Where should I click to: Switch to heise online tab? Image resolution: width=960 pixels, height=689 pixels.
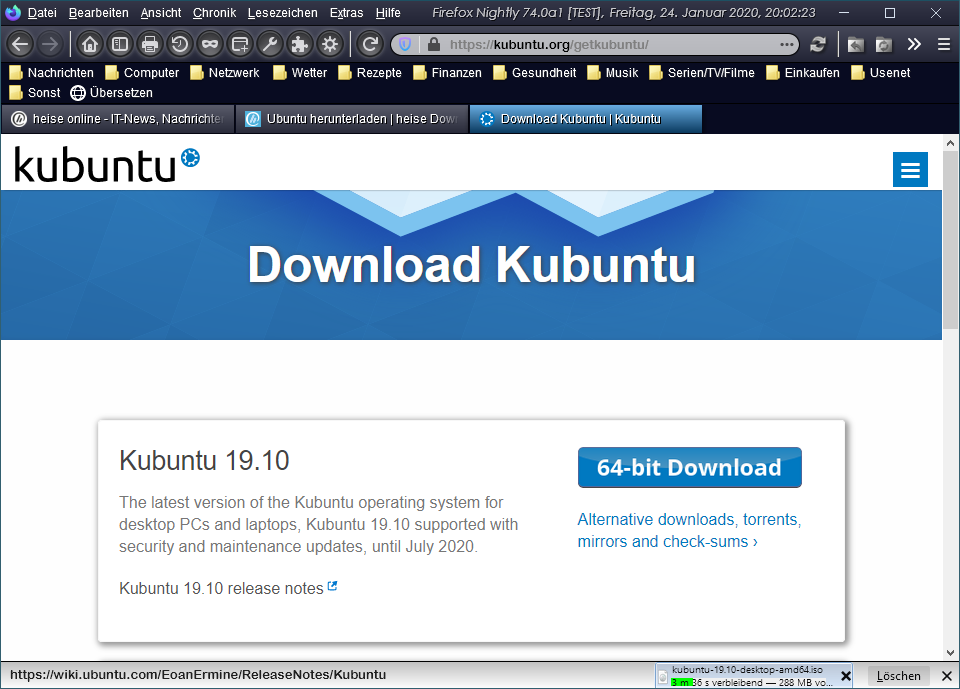pyautogui.click(x=119, y=119)
